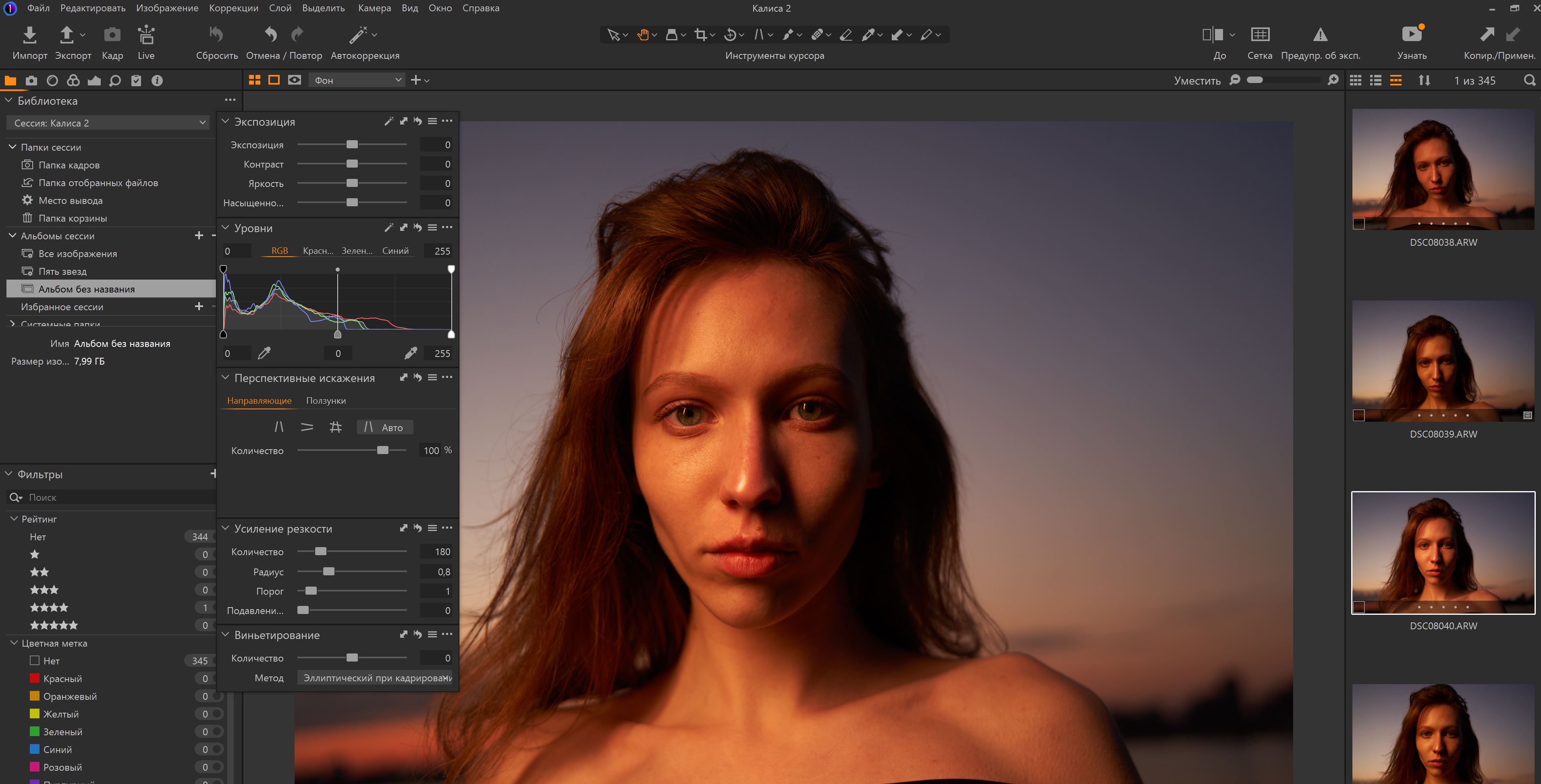
Task: Tick the selection checkbox on DSC08038.ARW thumbnail
Action: (1358, 224)
